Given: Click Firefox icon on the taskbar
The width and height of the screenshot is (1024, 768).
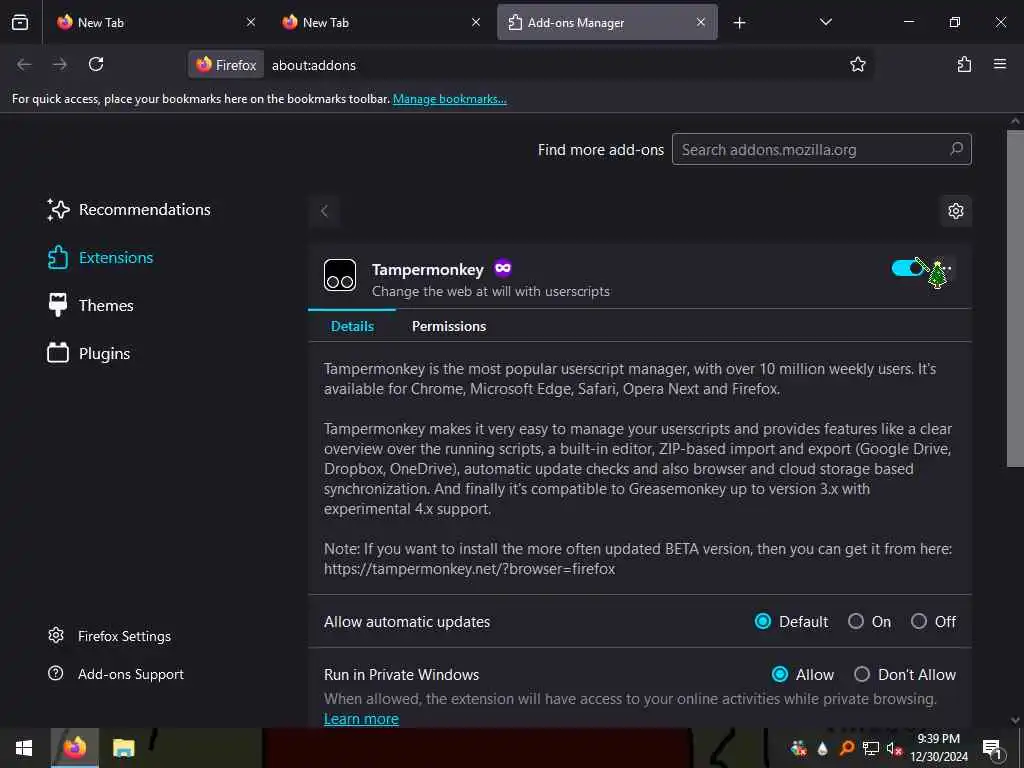Looking at the screenshot, I should 74,748.
